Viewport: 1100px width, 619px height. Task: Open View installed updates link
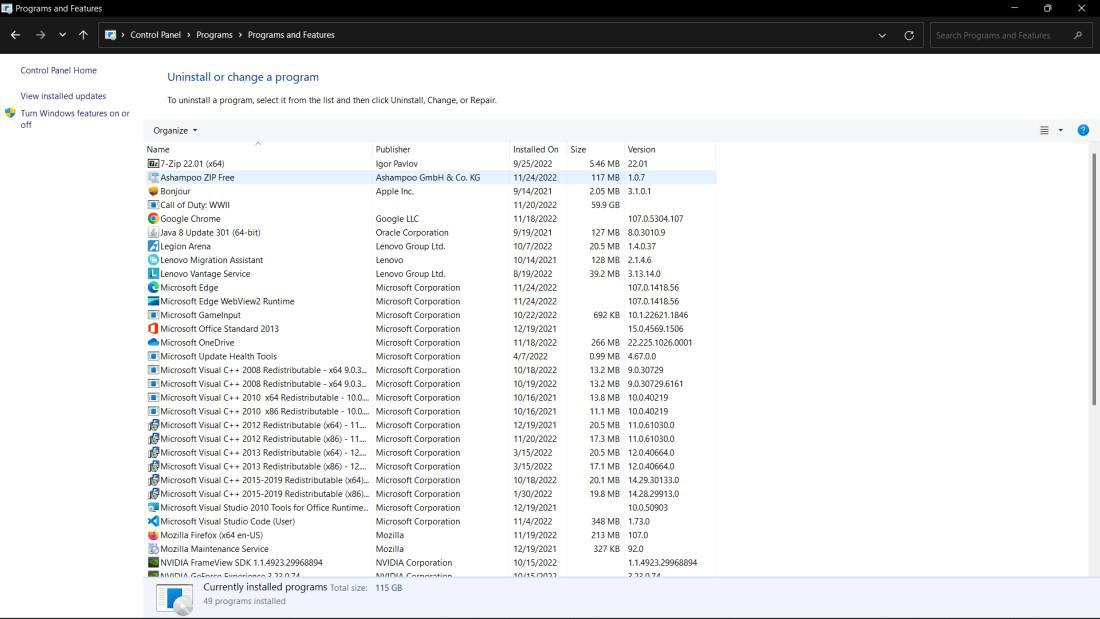(63, 96)
